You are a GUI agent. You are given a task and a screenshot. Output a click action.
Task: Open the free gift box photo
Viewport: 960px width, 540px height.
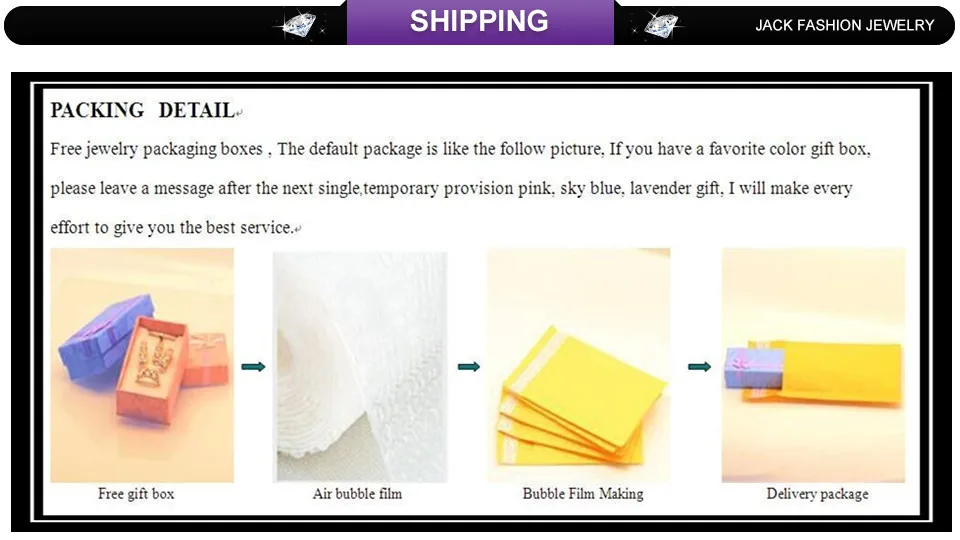tap(142, 365)
